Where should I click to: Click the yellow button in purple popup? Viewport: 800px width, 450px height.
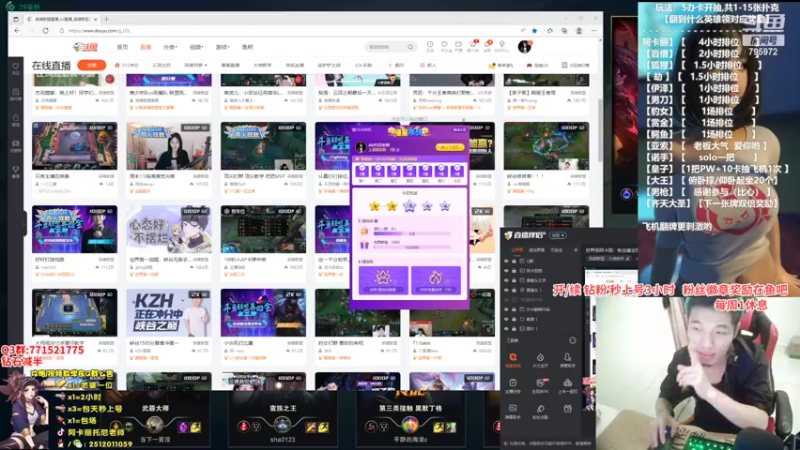click(449, 147)
